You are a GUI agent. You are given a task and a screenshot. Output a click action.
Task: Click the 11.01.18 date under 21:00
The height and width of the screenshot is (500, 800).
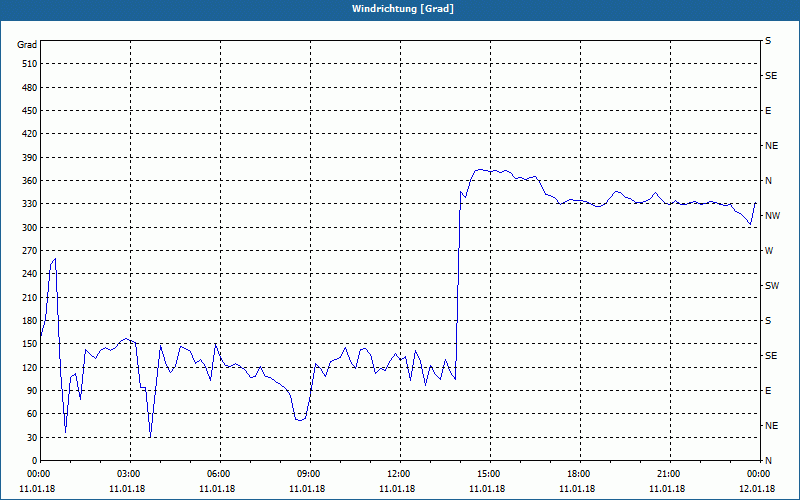(667, 489)
